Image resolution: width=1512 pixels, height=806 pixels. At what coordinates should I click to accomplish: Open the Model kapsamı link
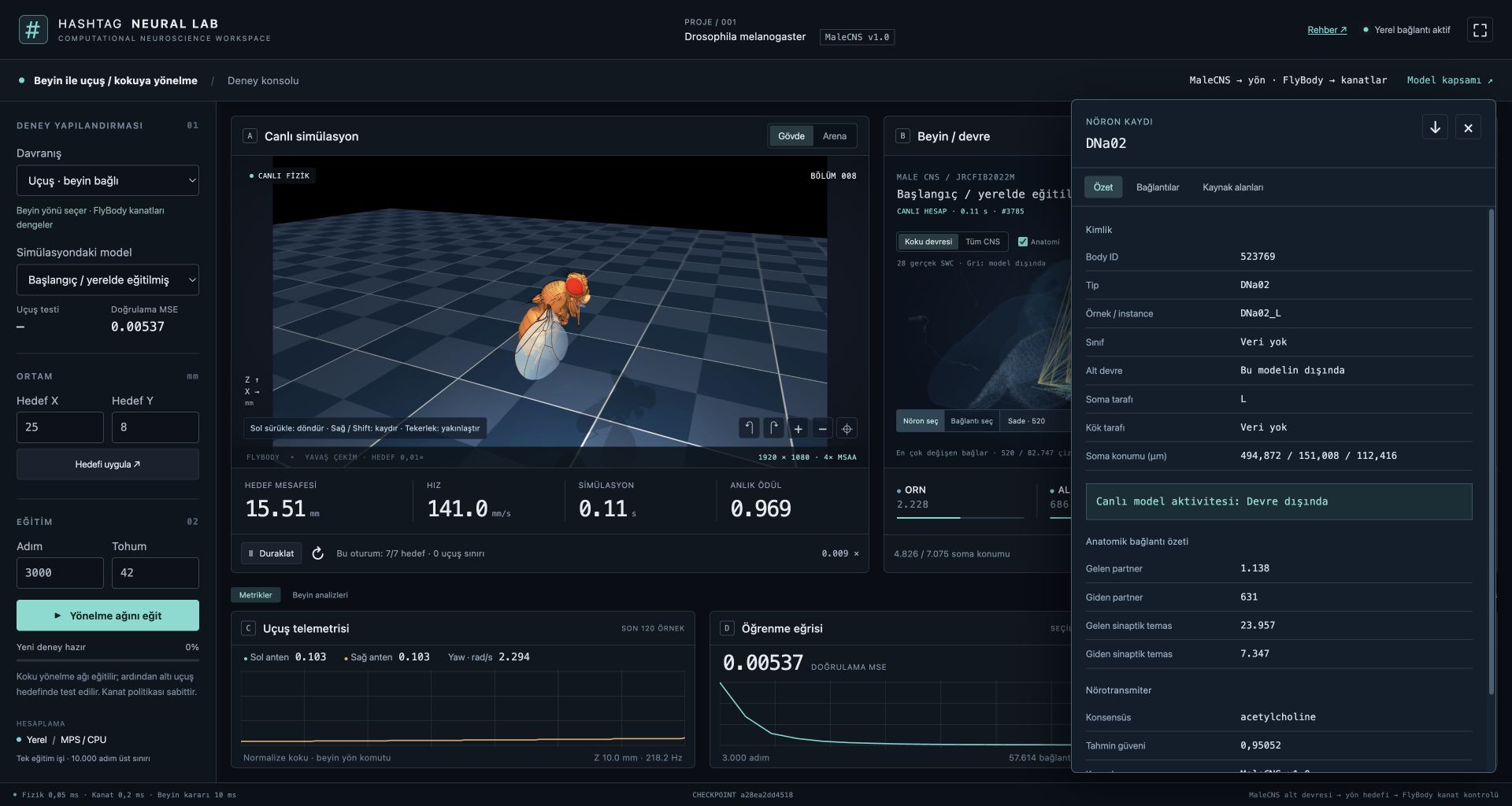1450,80
